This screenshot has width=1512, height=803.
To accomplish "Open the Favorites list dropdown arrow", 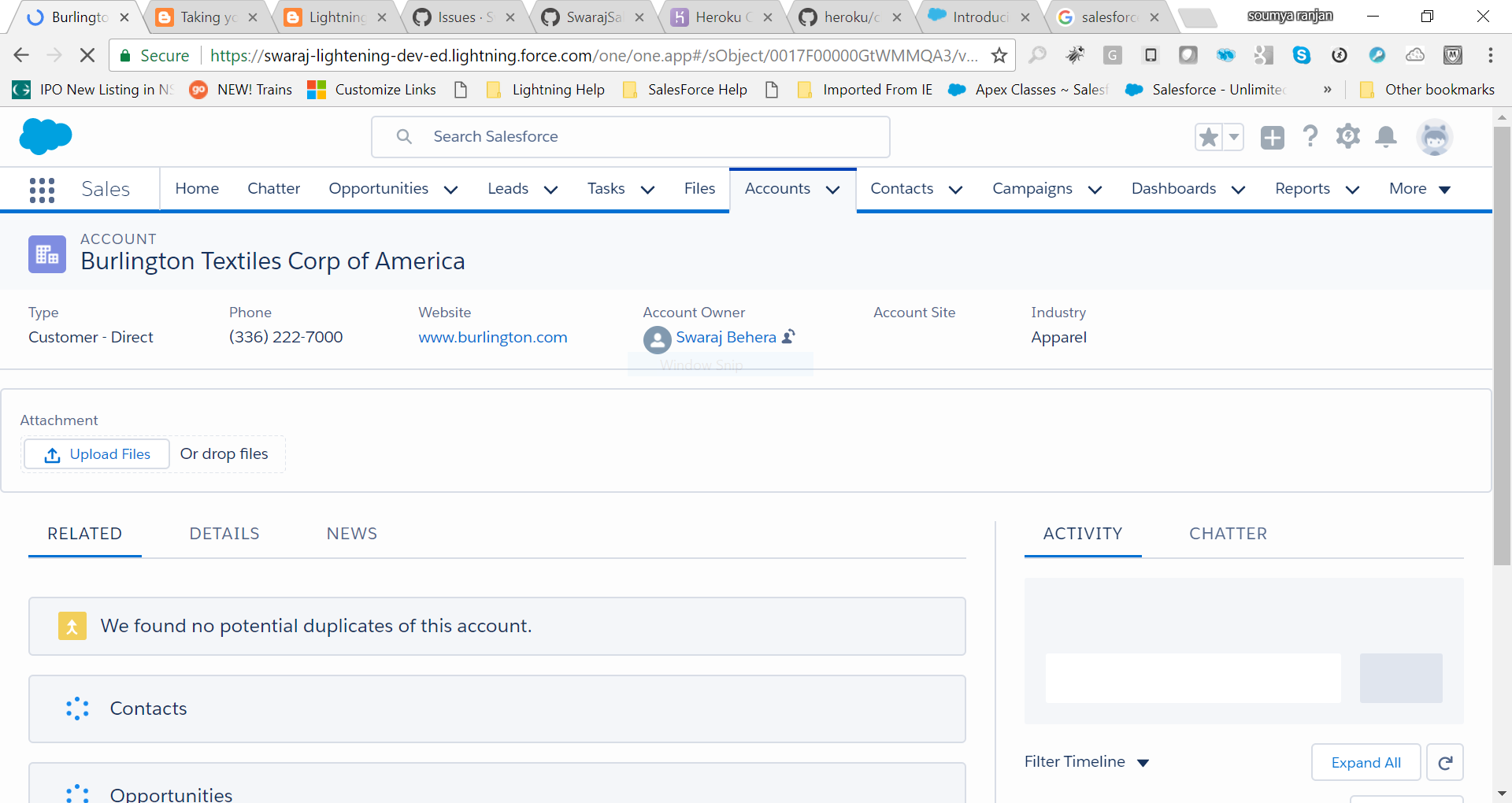I will pyautogui.click(x=1234, y=137).
